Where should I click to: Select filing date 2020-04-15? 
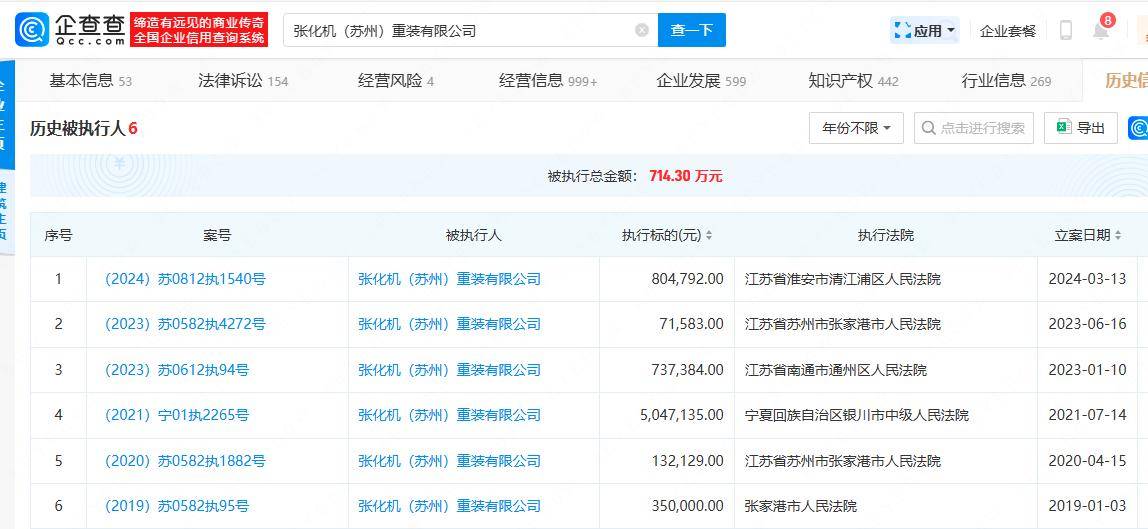(x=1087, y=461)
